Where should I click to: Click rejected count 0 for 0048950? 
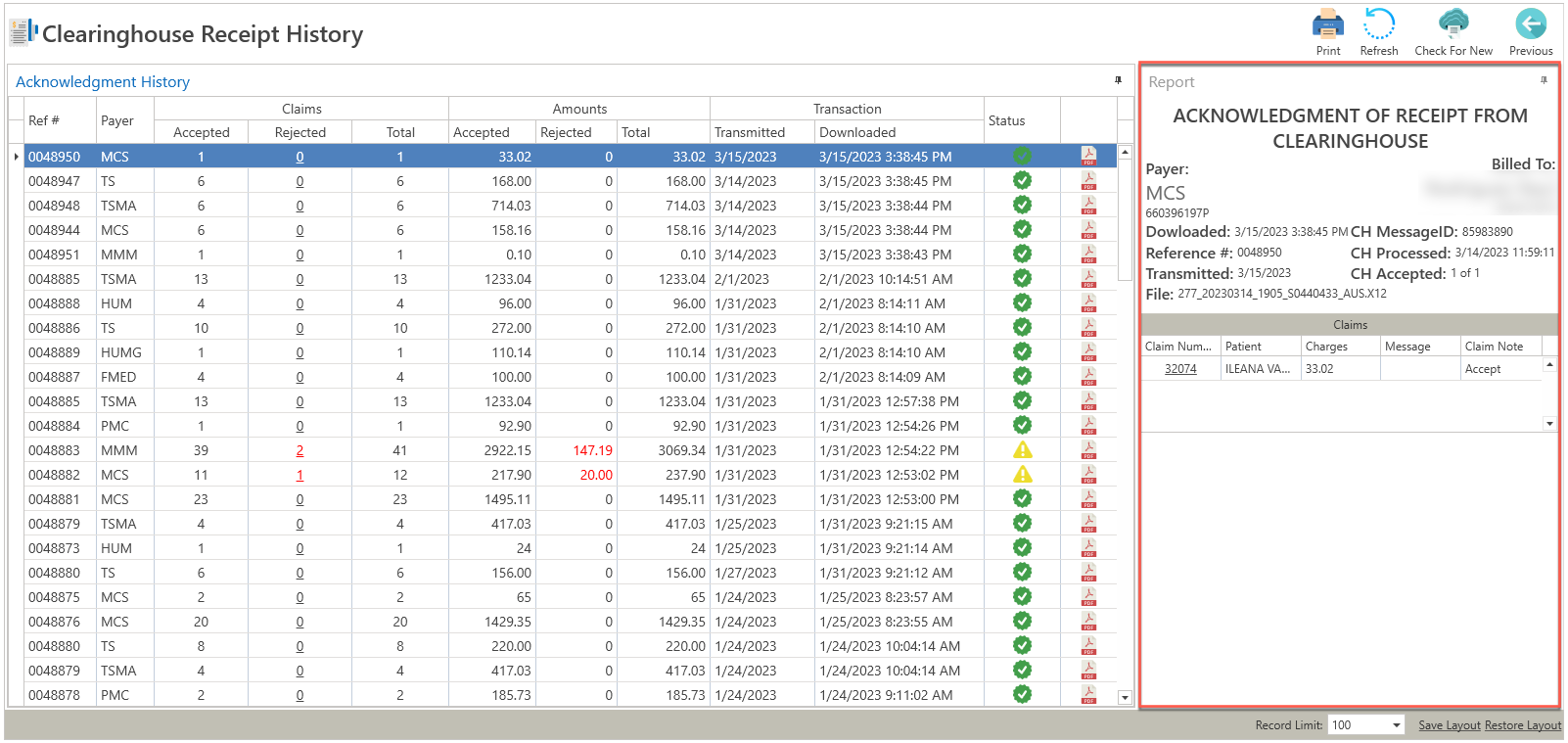[x=300, y=157]
